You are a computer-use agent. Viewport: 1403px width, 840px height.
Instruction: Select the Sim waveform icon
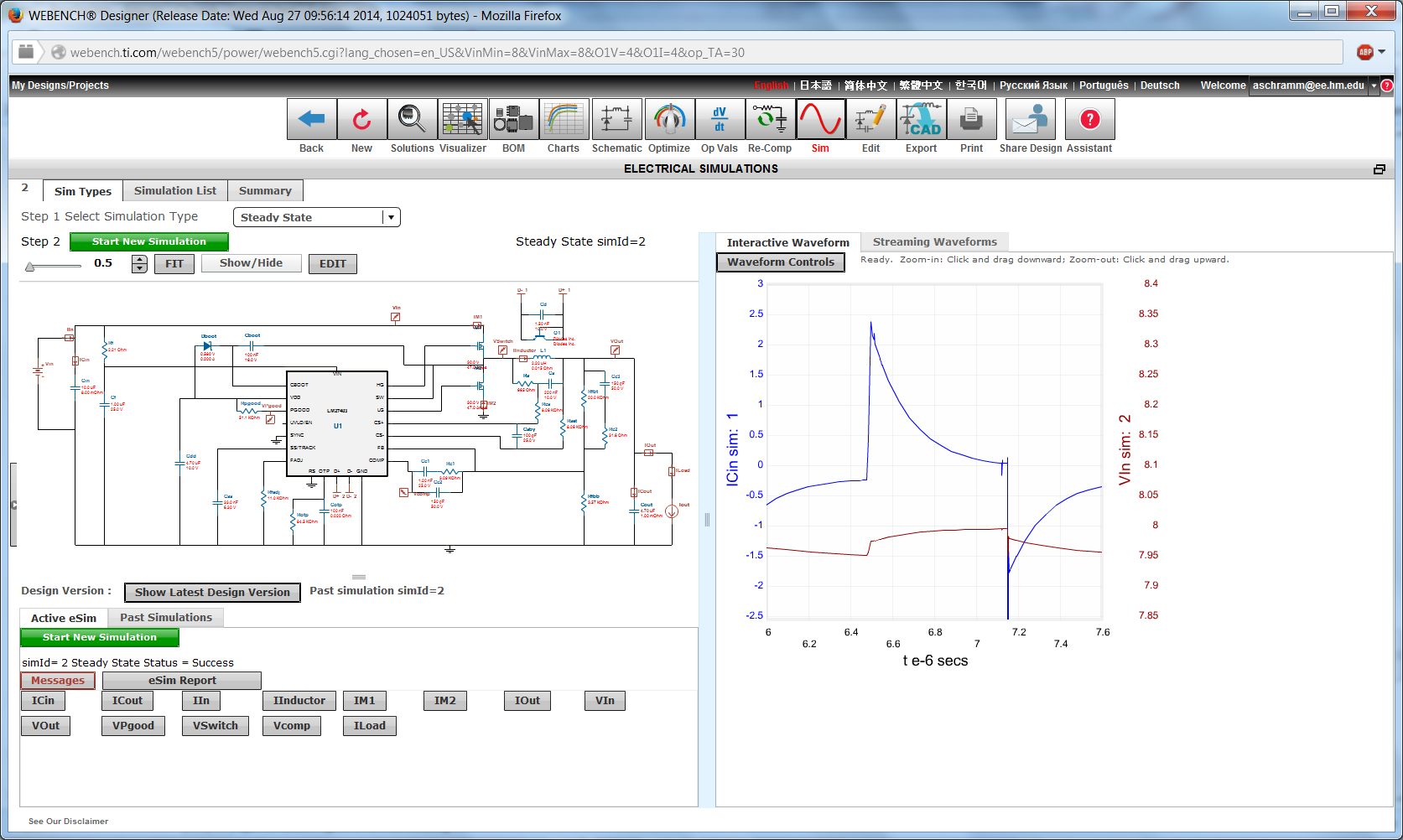click(x=820, y=119)
